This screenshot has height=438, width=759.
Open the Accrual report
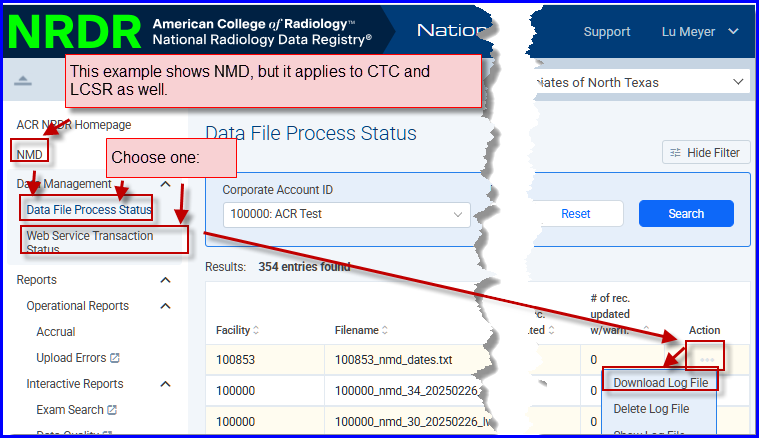pyautogui.click(x=56, y=332)
